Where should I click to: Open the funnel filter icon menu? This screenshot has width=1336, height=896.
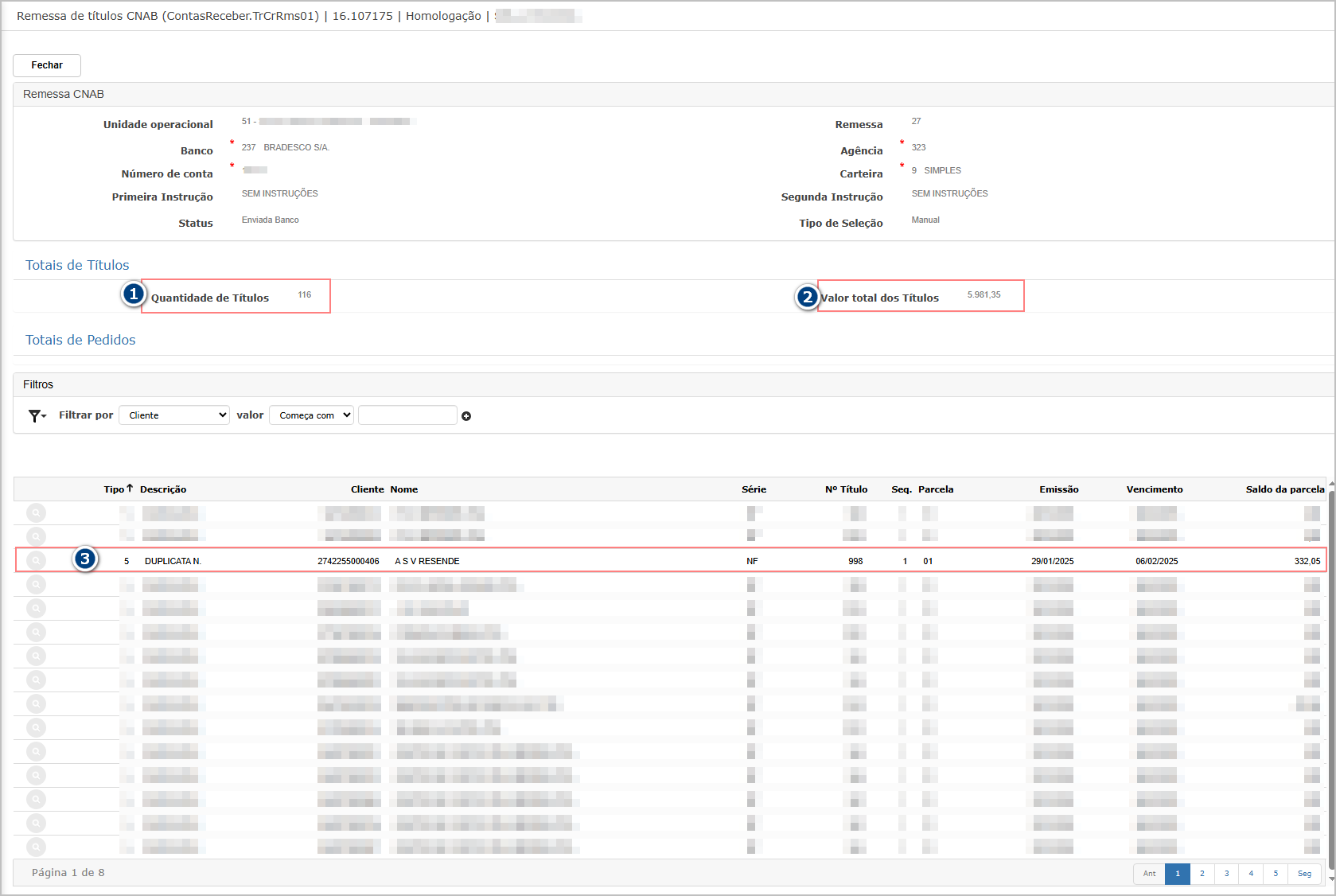[37, 415]
